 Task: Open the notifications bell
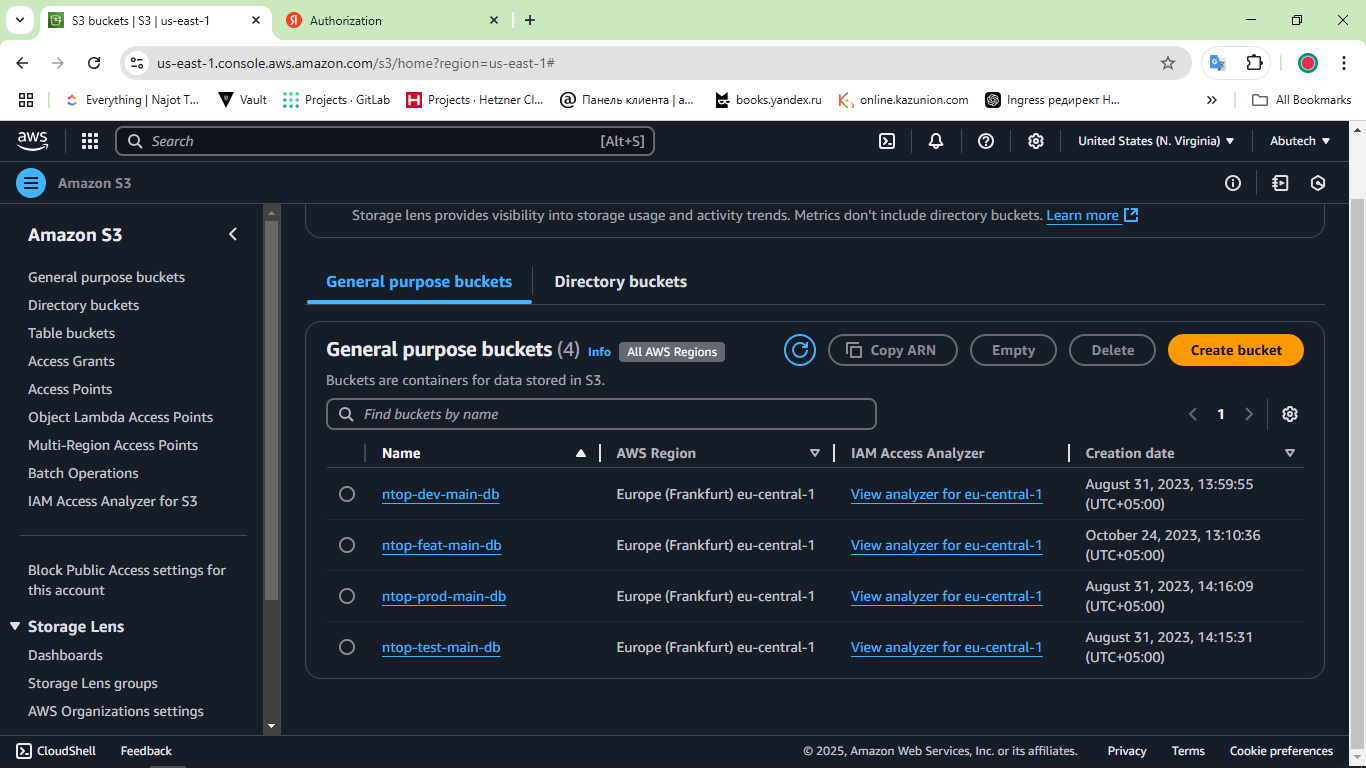[x=936, y=141]
